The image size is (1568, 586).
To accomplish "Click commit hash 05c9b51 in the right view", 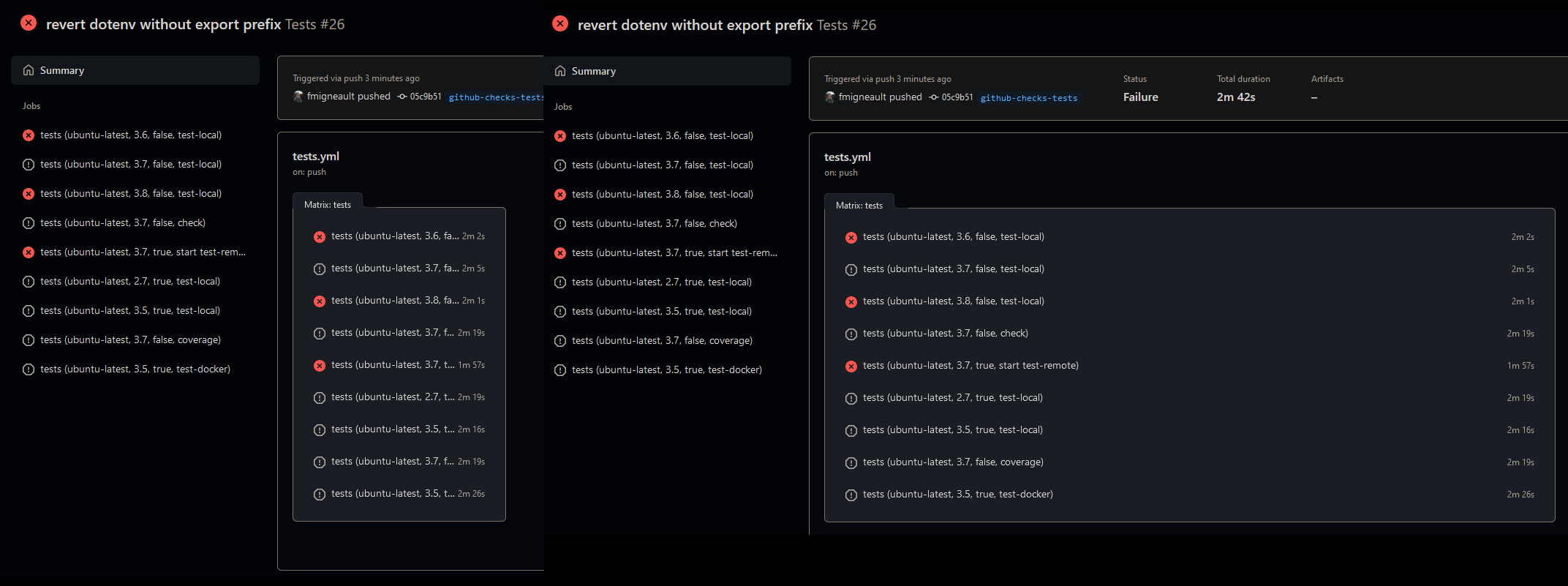I will click(957, 97).
